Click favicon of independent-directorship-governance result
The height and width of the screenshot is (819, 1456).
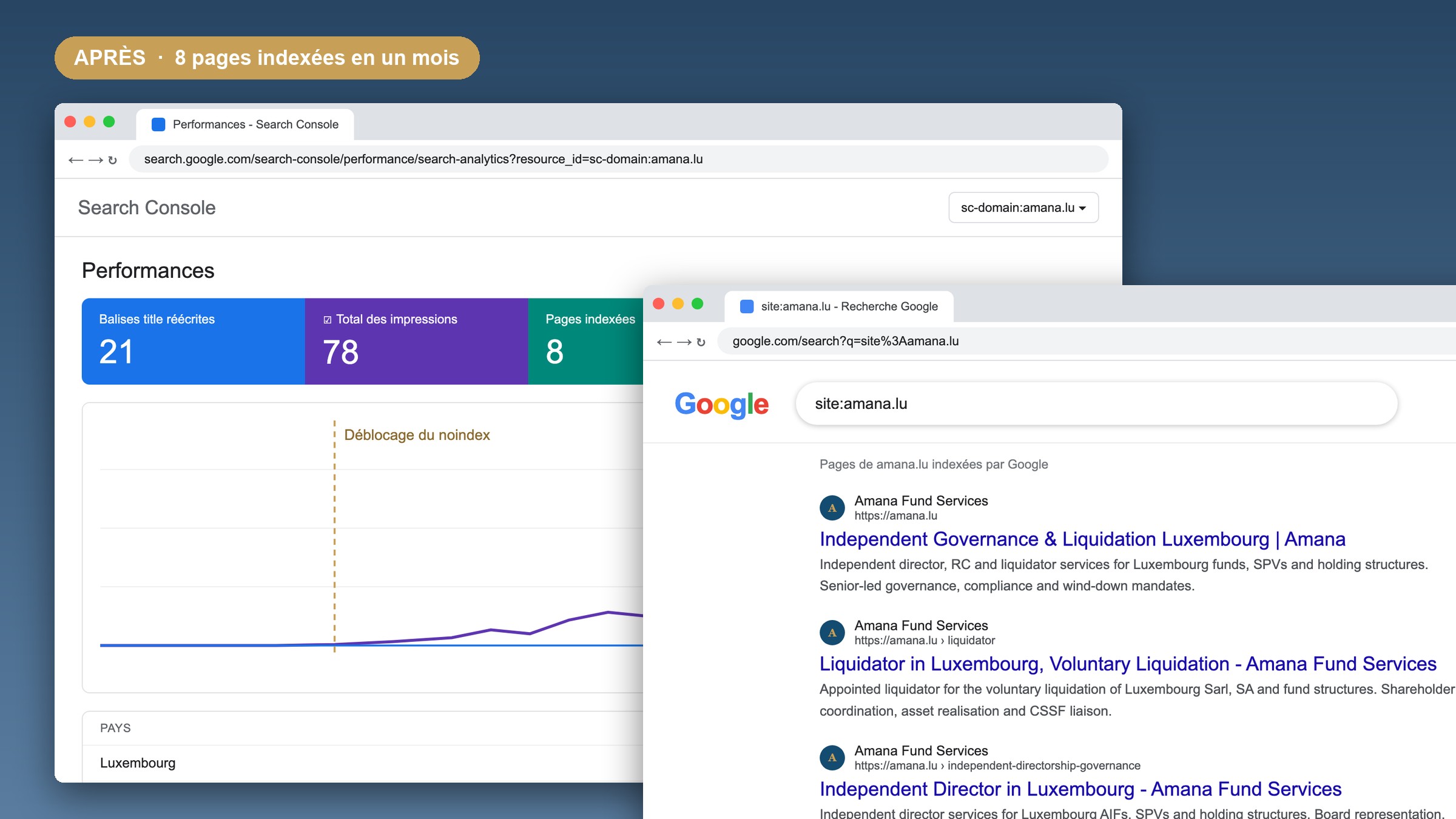click(832, 758)
